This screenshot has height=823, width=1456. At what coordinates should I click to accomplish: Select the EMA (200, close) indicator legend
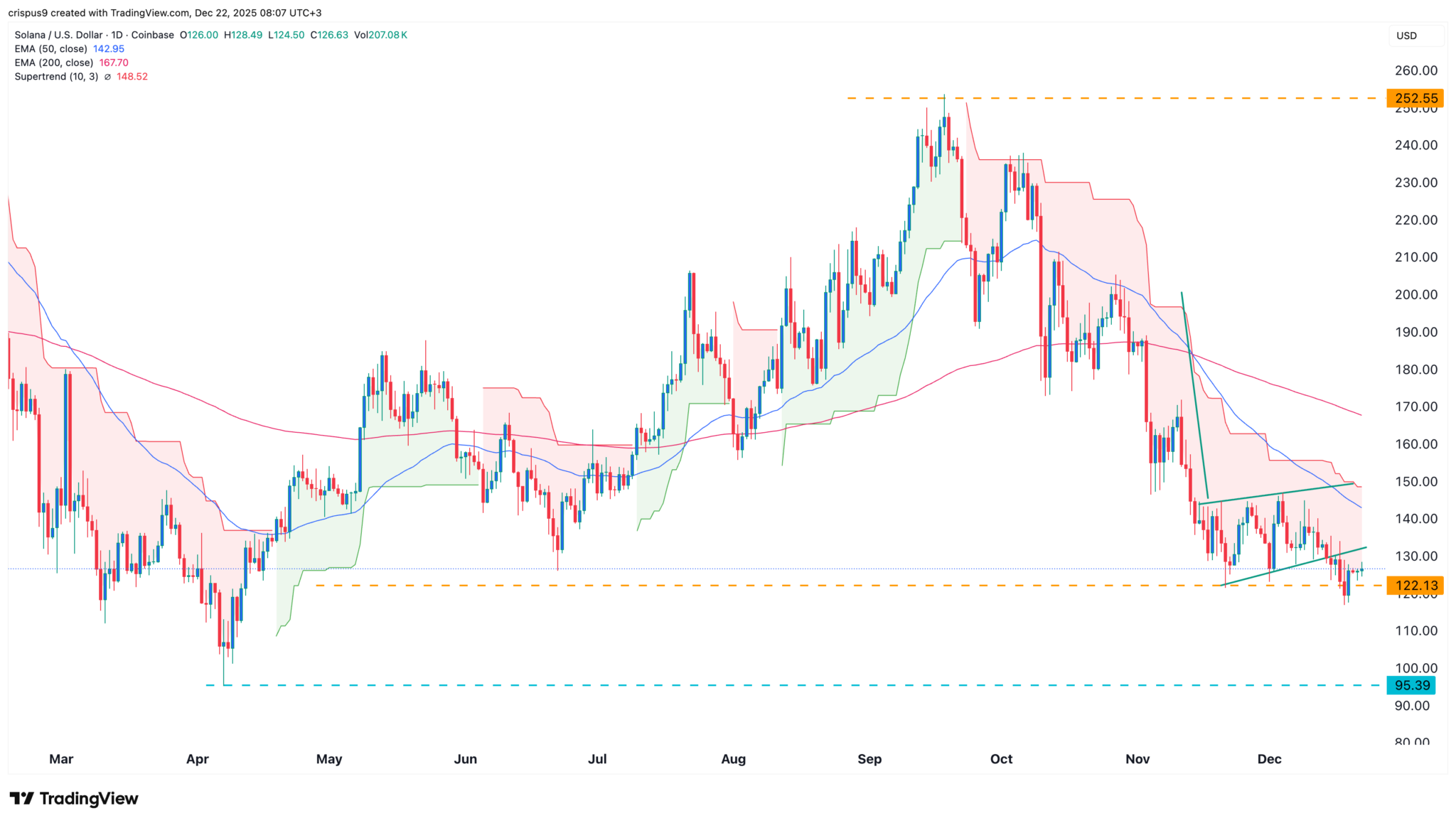[x=53, y=63]
